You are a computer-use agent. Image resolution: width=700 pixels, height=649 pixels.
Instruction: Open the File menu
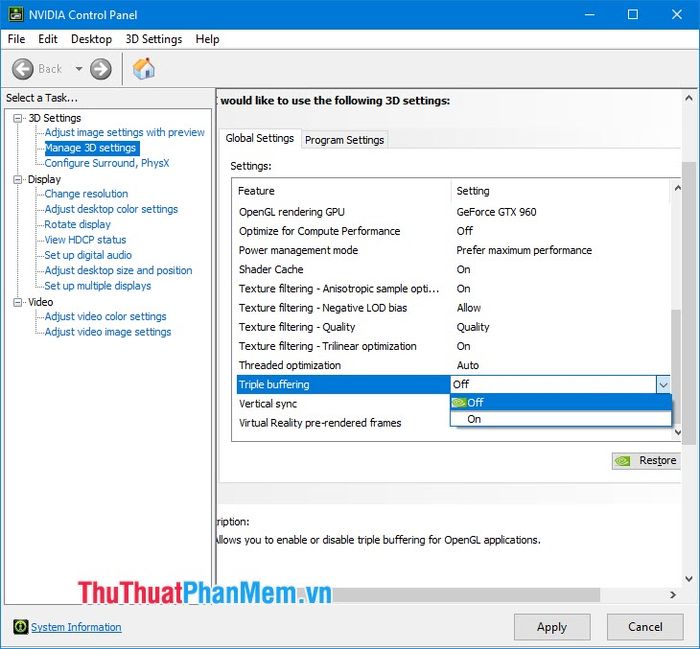(17, 39)
